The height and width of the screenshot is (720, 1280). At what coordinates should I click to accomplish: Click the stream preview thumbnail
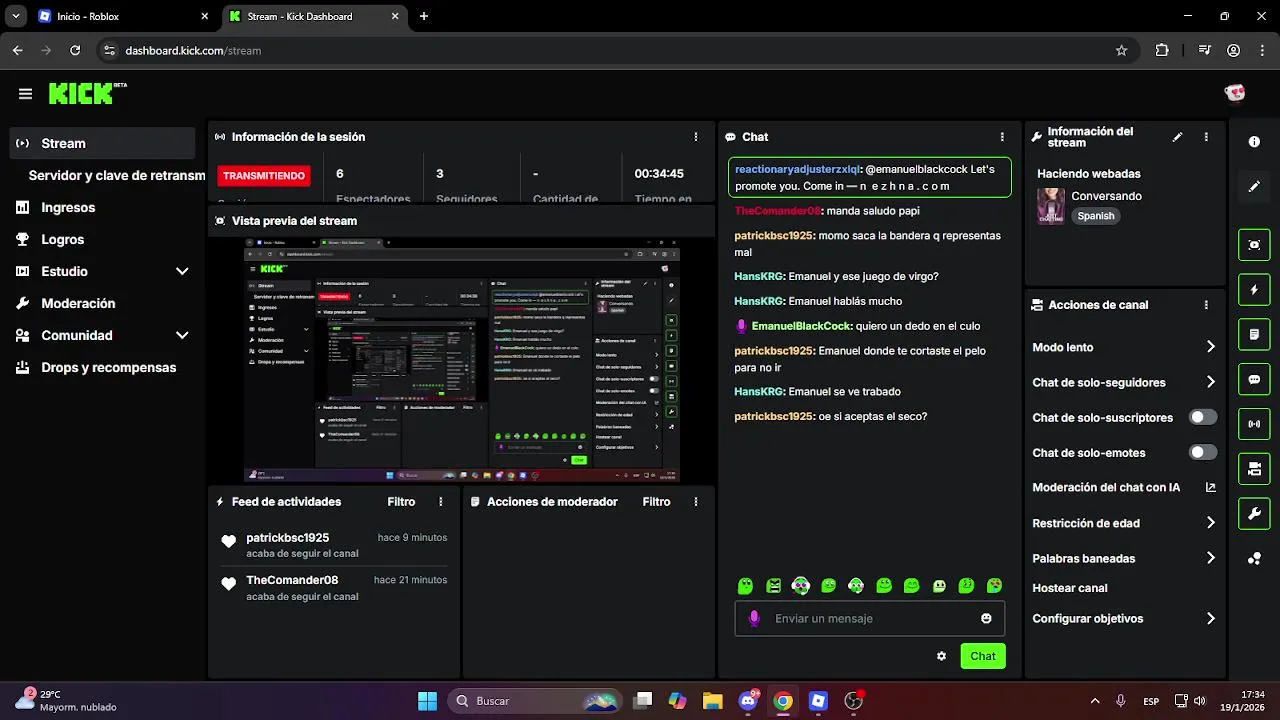[462, 361]
